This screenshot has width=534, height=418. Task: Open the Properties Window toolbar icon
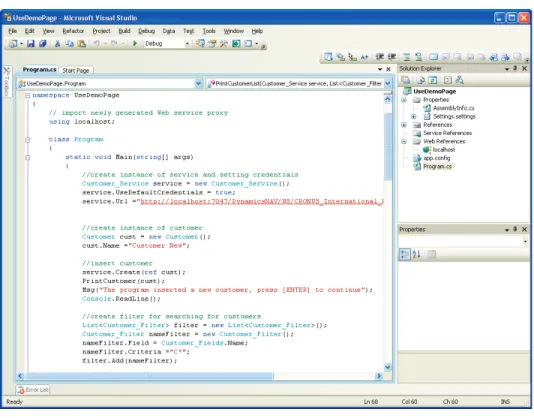tap(212, 44)
